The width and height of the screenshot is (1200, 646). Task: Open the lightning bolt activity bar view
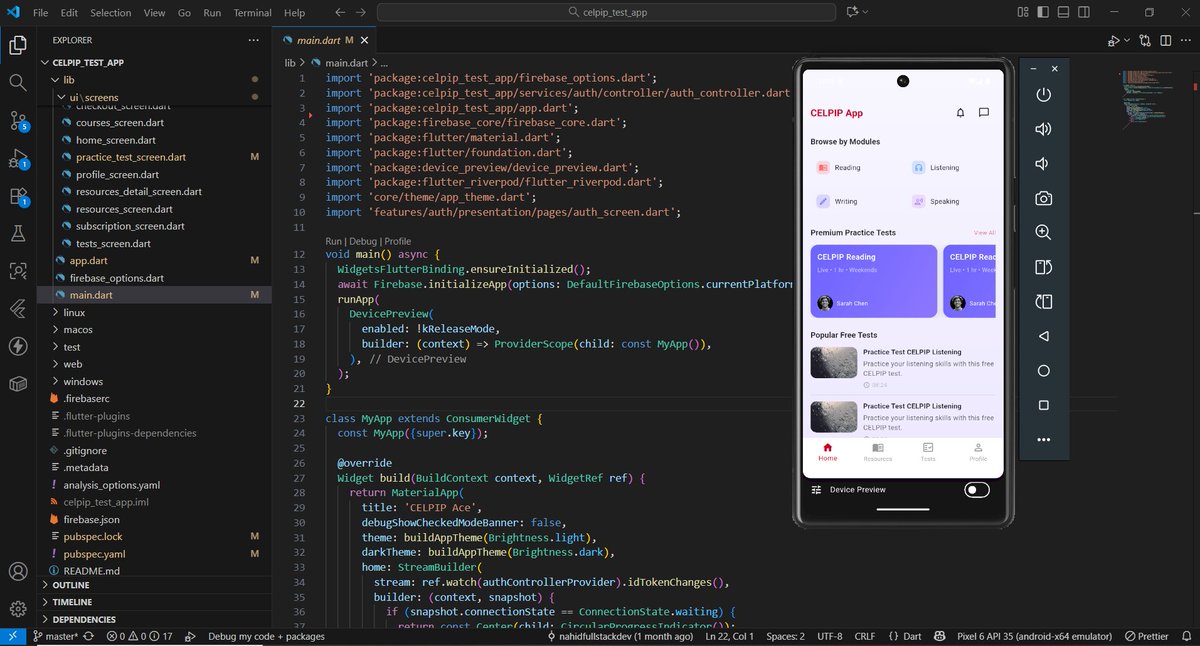point(18,346)
